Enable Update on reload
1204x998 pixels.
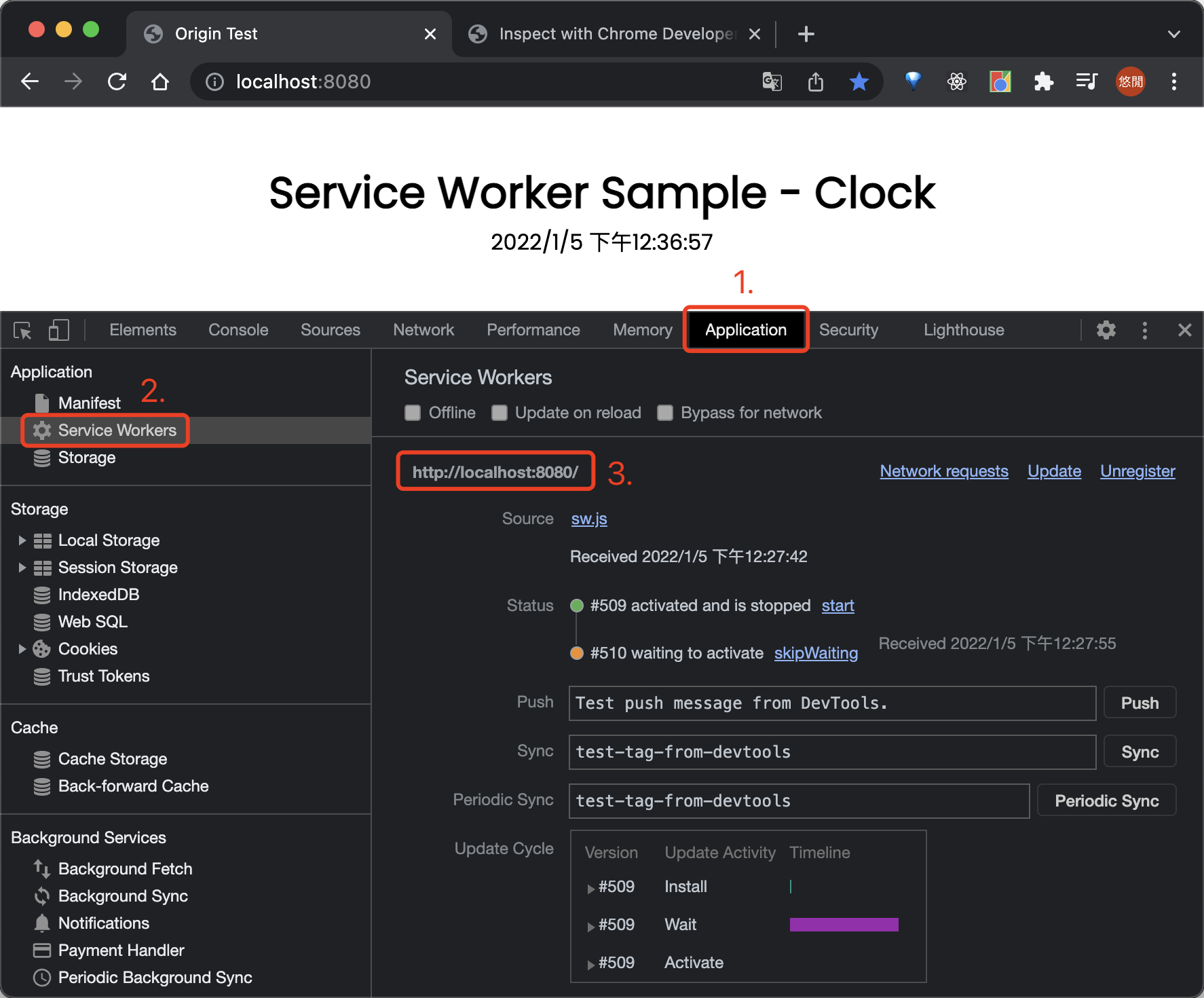pos(500,412)
